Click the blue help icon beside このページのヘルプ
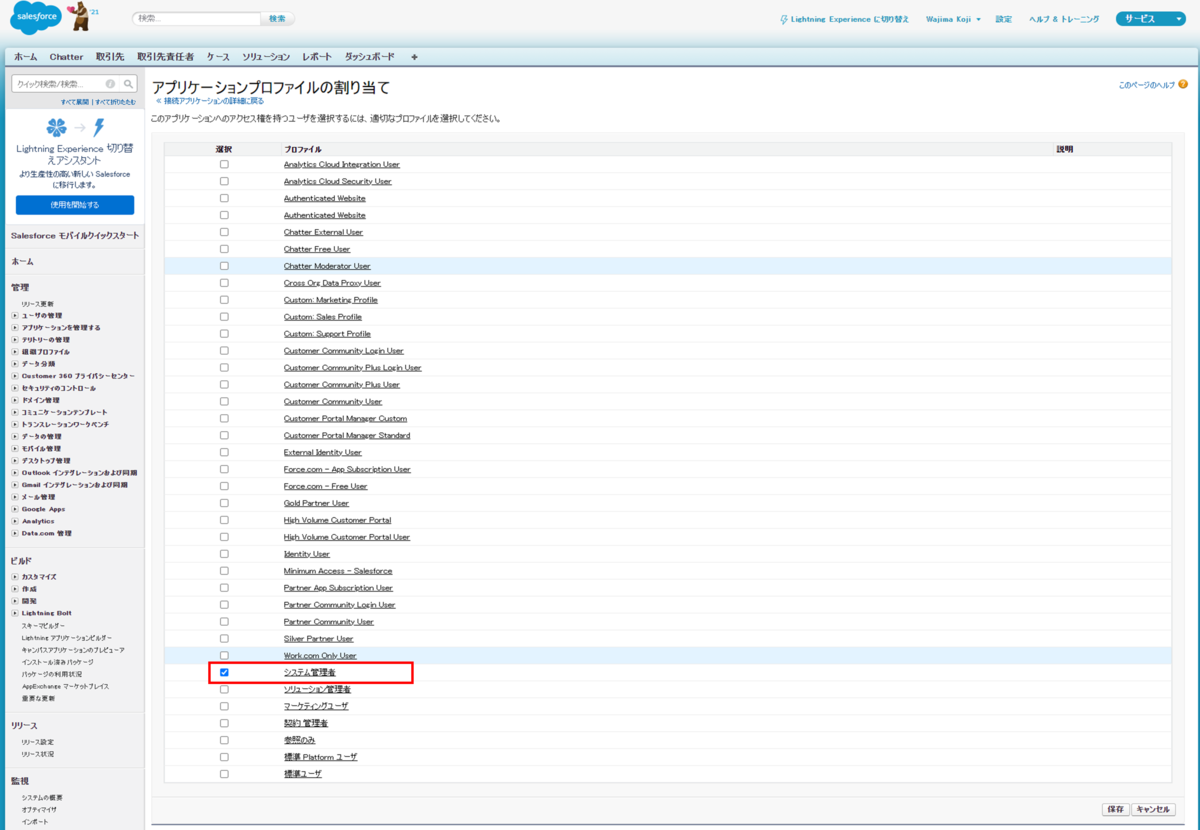Viewport: 1200px width, 830px height. (x=1183, y=85)
